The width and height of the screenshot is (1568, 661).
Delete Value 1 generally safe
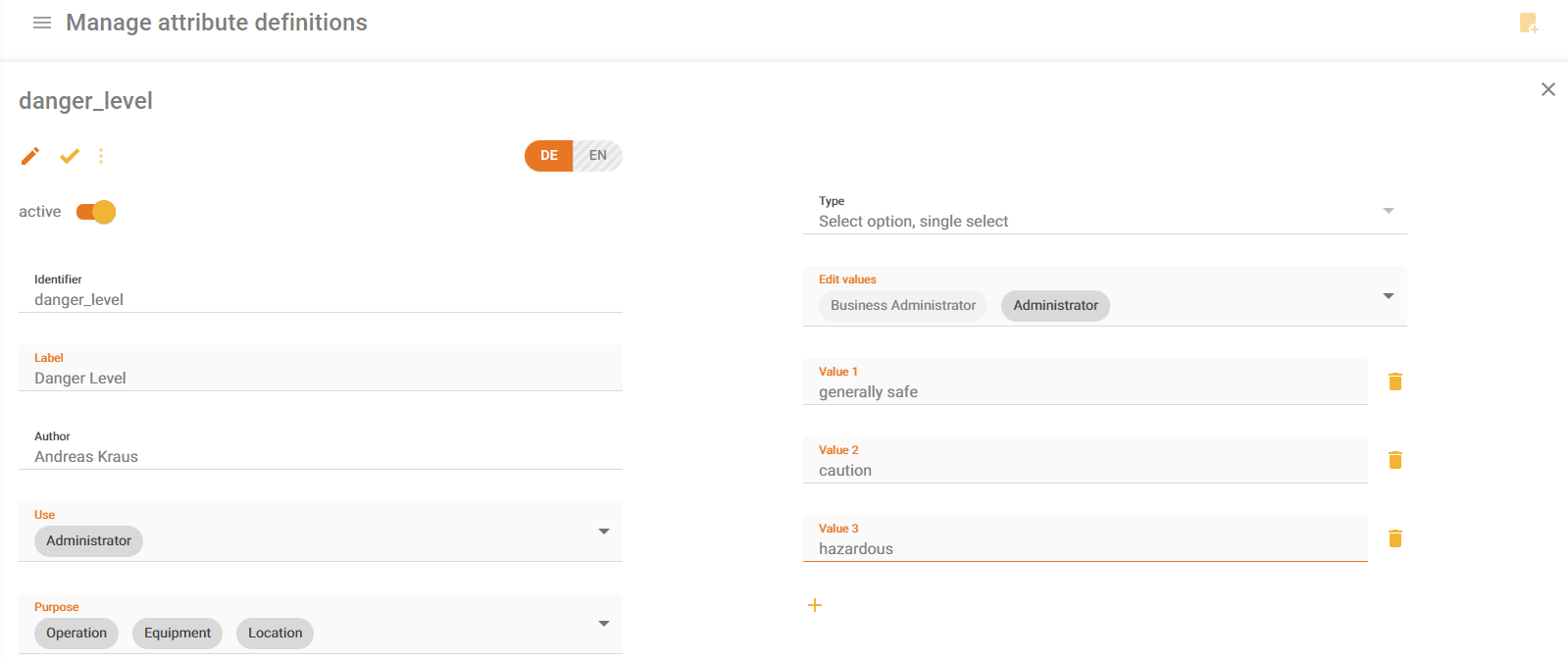click(x=1395, y=381)
